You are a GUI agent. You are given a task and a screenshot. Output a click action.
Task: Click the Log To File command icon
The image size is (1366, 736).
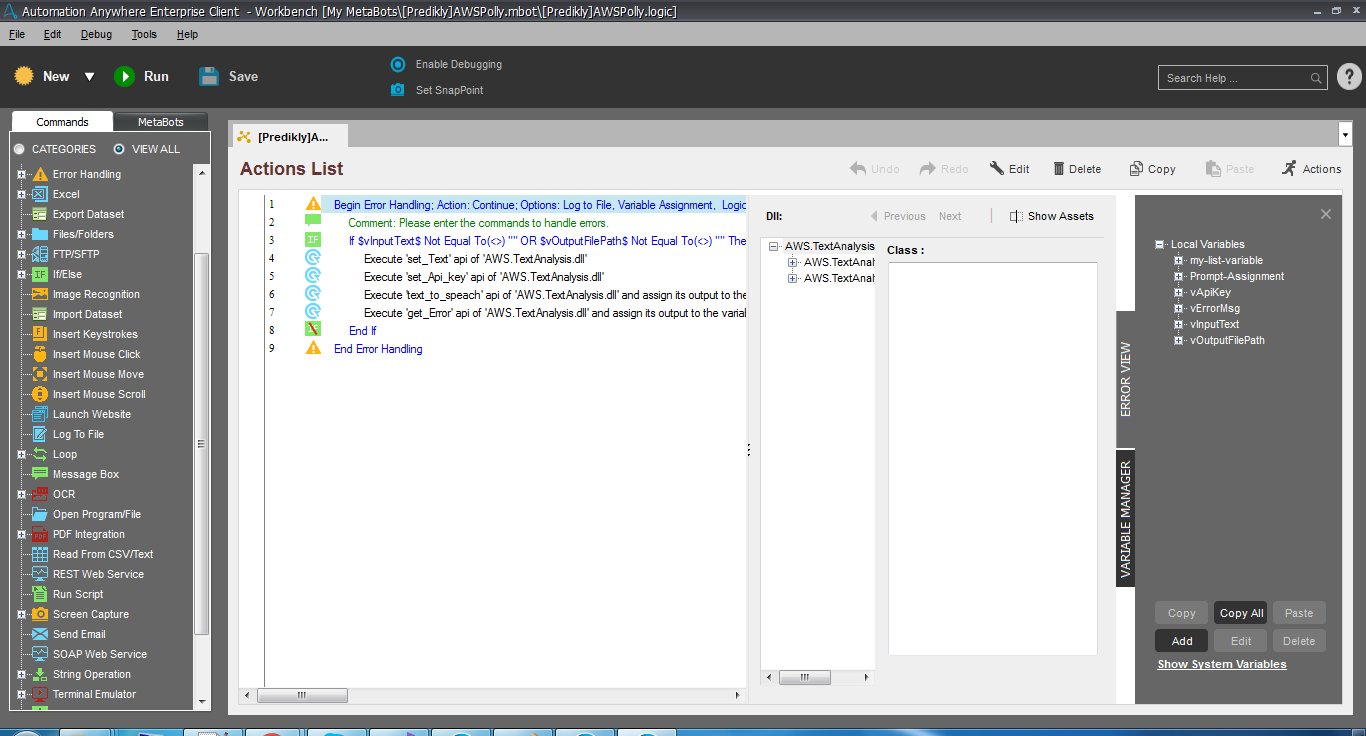click(40, 434)
